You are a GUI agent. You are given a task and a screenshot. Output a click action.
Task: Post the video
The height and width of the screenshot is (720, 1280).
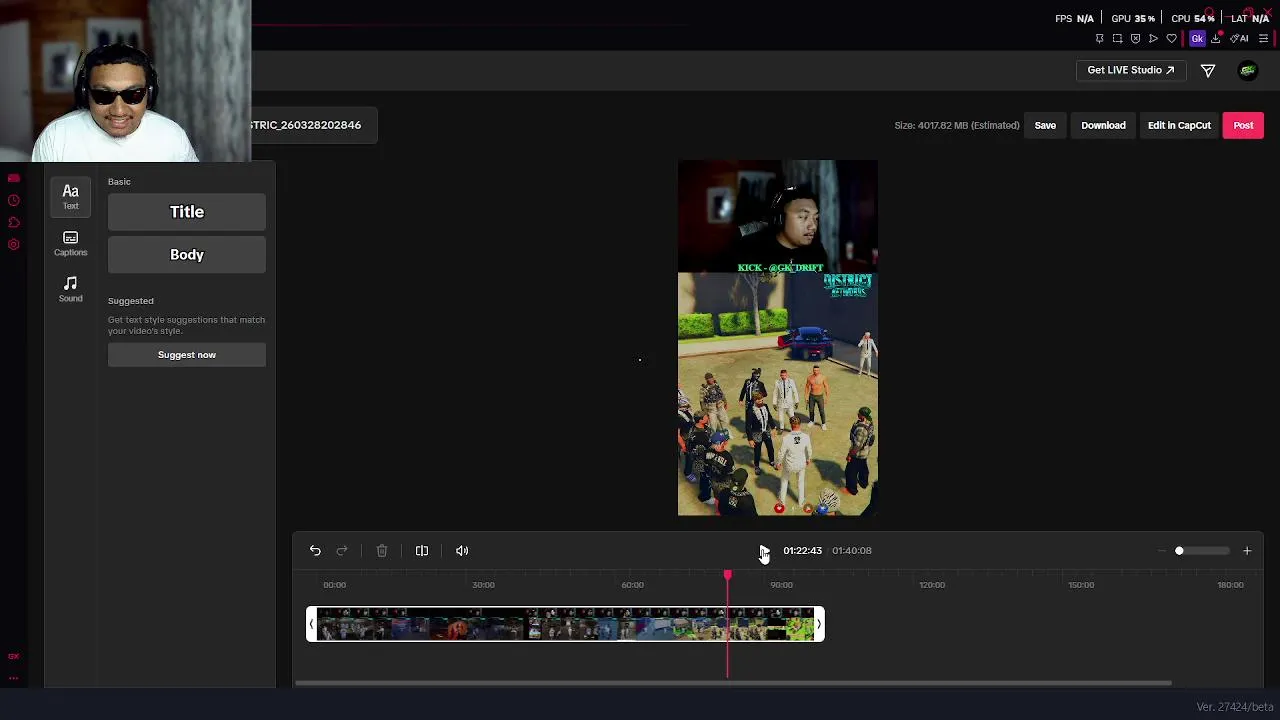[1243, 125]
